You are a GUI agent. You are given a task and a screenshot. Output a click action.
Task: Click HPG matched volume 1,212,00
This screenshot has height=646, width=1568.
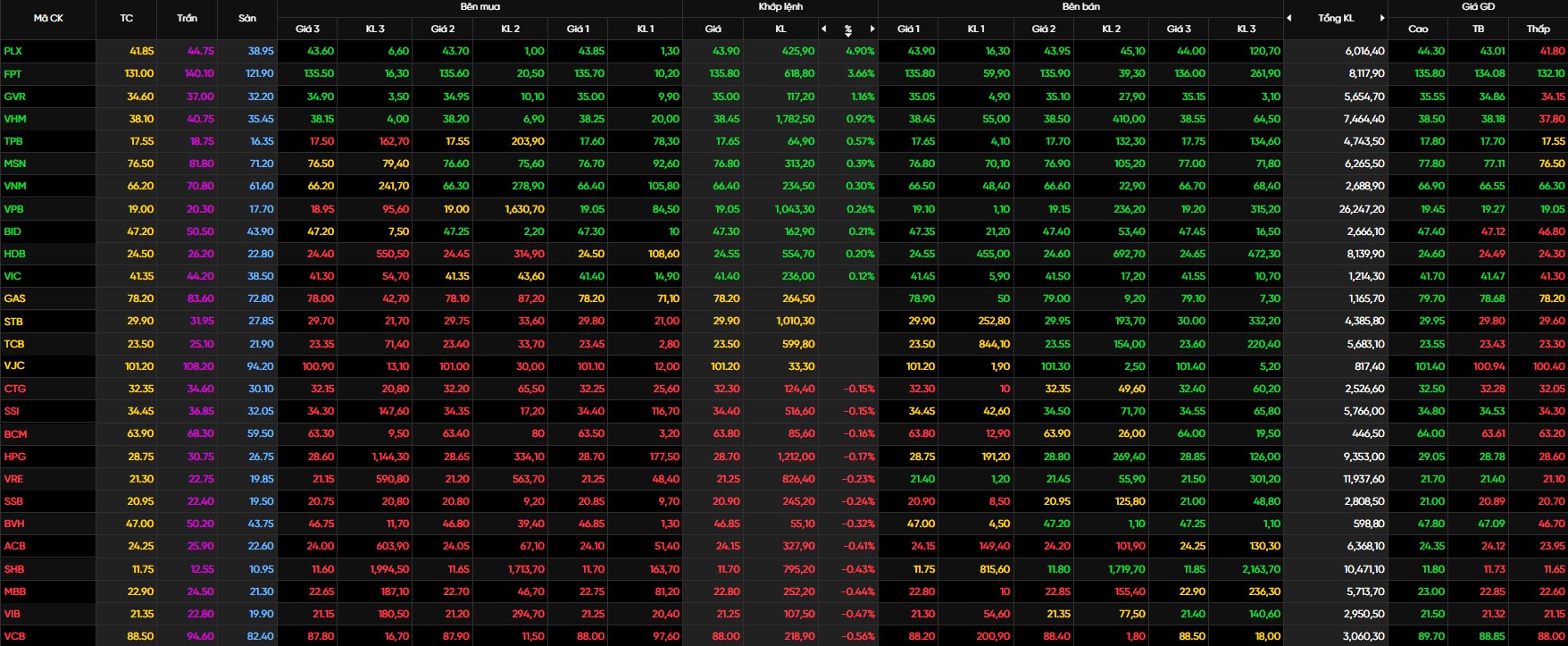click(x=795, y=456)
